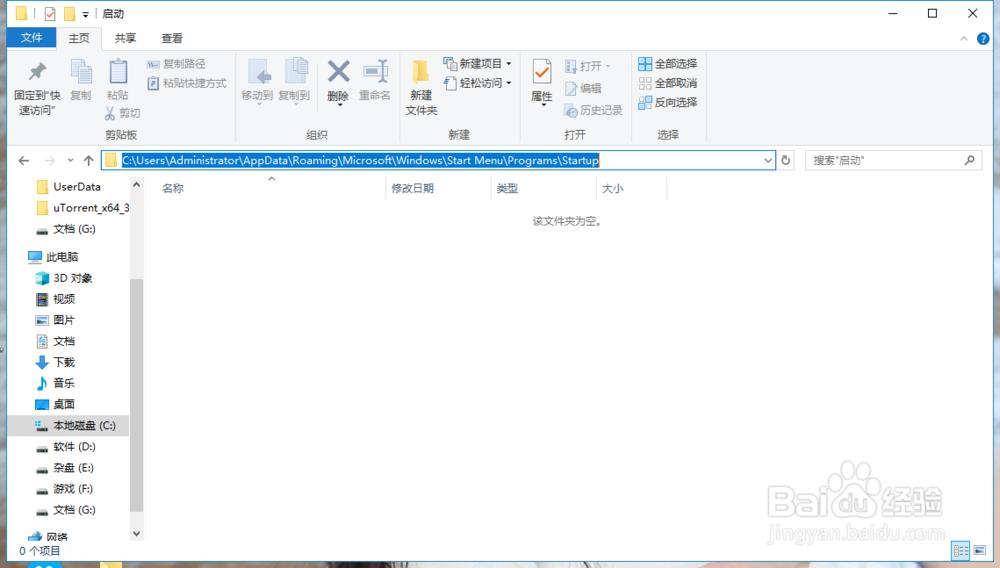Click Invert selection
Image resolution: width=1000 pixels, height=568 pixels.
pos(668,102)
